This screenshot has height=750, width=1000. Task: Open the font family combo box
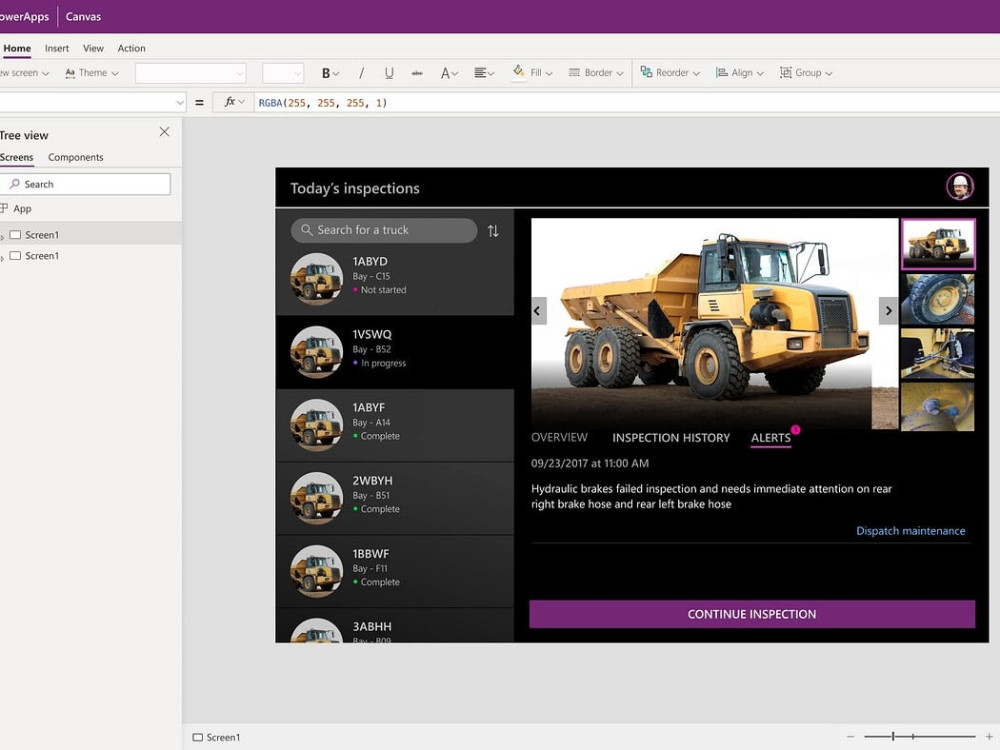(190, 73)
